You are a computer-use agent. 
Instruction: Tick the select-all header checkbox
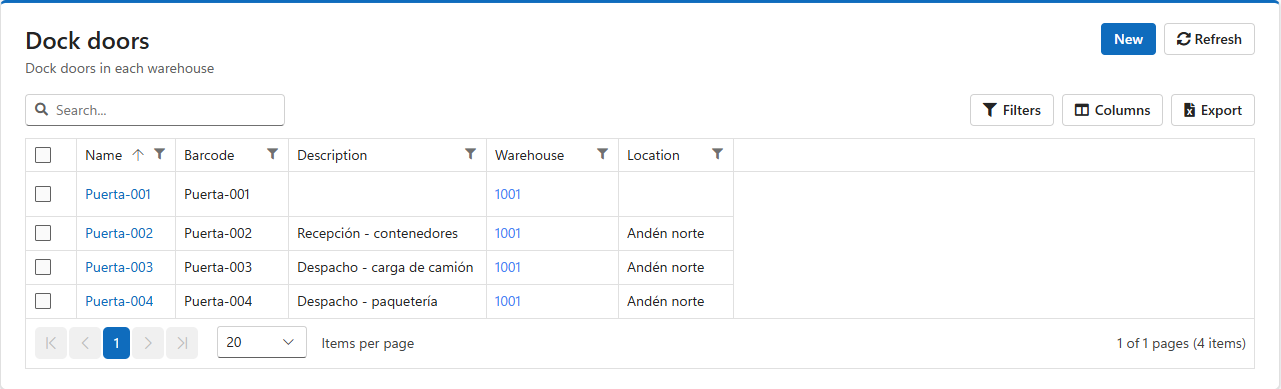43,155
